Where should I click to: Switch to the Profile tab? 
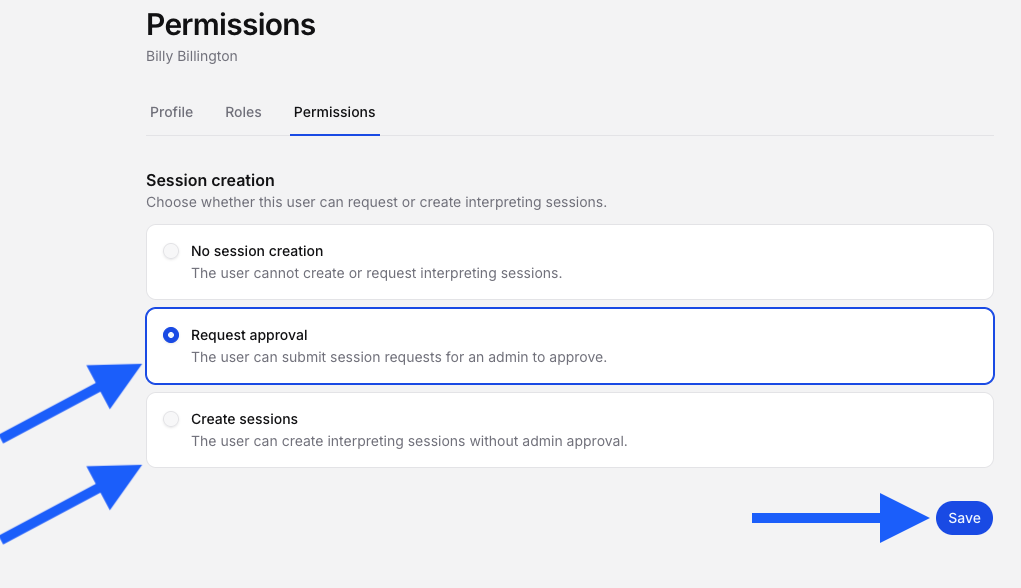171,112
